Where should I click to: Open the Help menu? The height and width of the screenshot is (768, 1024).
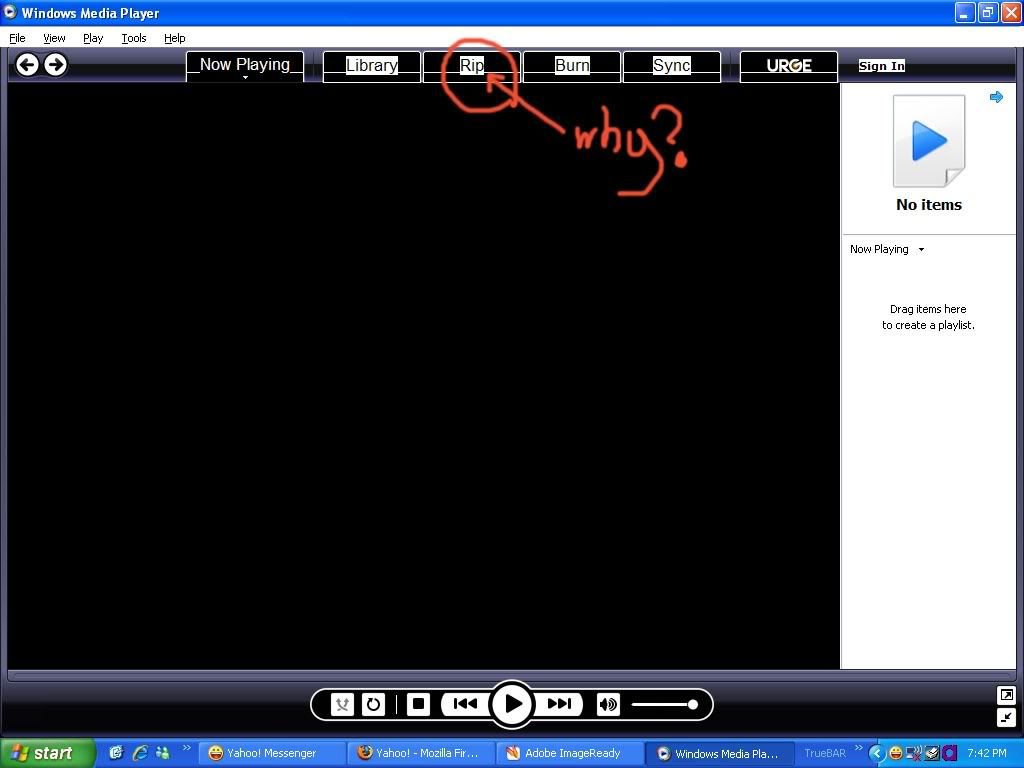click(x=174, y=38)
